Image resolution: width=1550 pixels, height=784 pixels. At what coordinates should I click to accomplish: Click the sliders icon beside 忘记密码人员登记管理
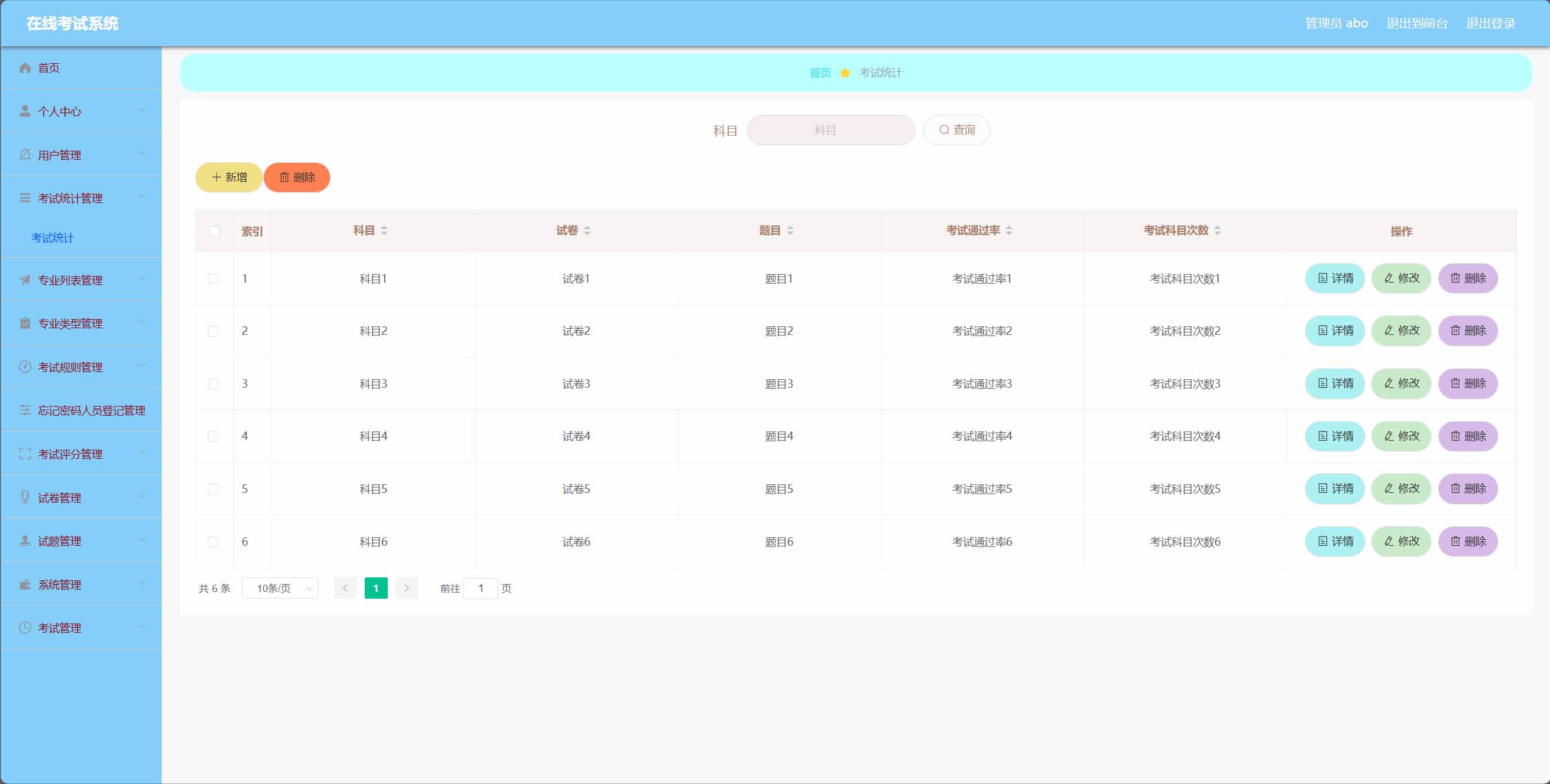click(x=25, y=410)
